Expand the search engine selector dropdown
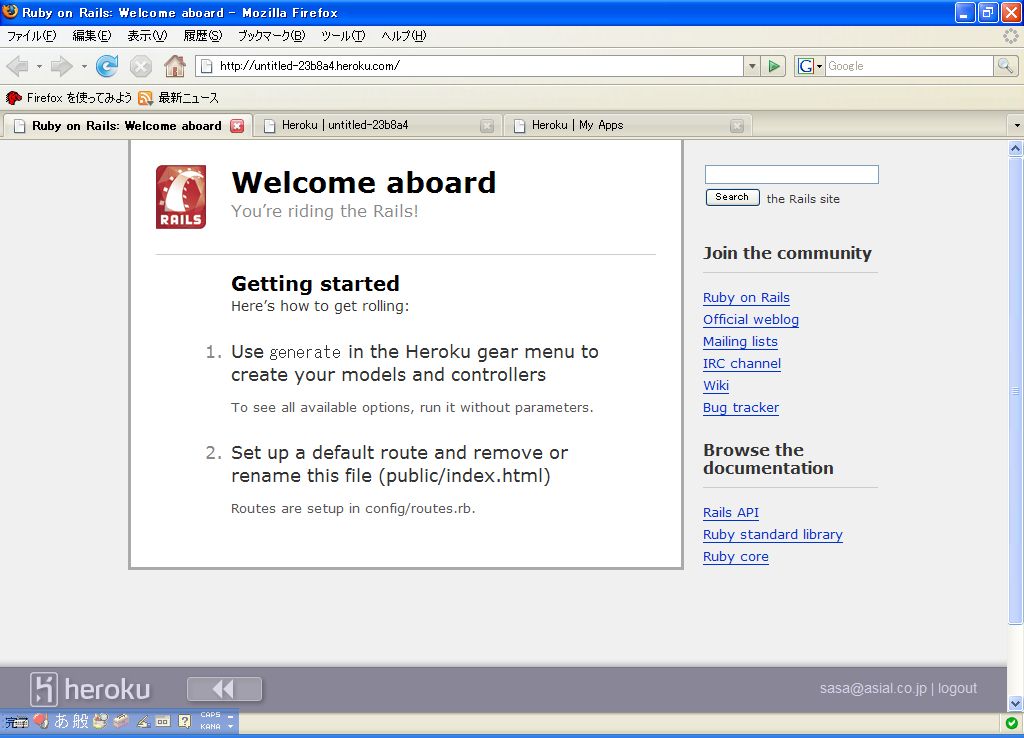Image resolution: width=1024 pixels, height=738 pixels. (810, 66)
